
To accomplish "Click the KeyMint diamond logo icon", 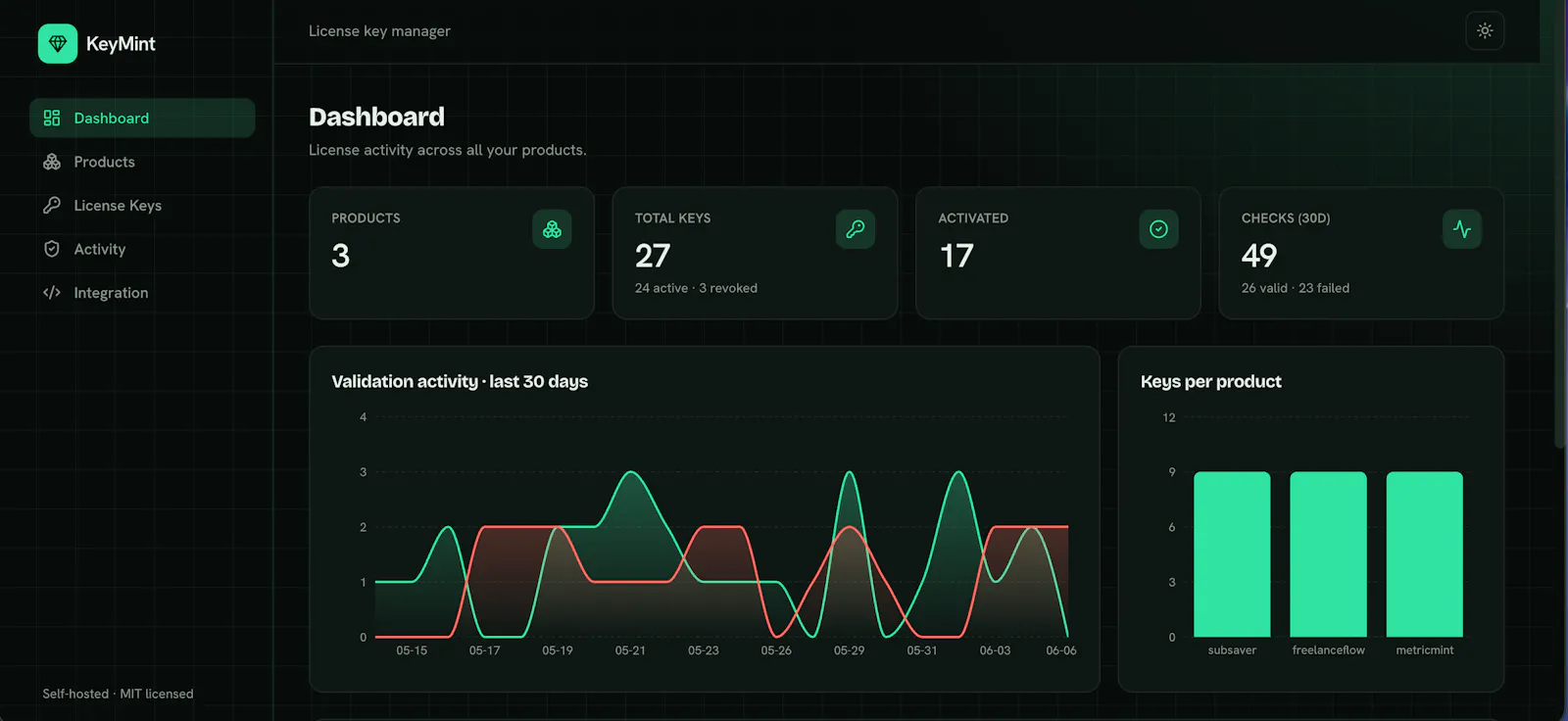I will click(x=58, y=44).
